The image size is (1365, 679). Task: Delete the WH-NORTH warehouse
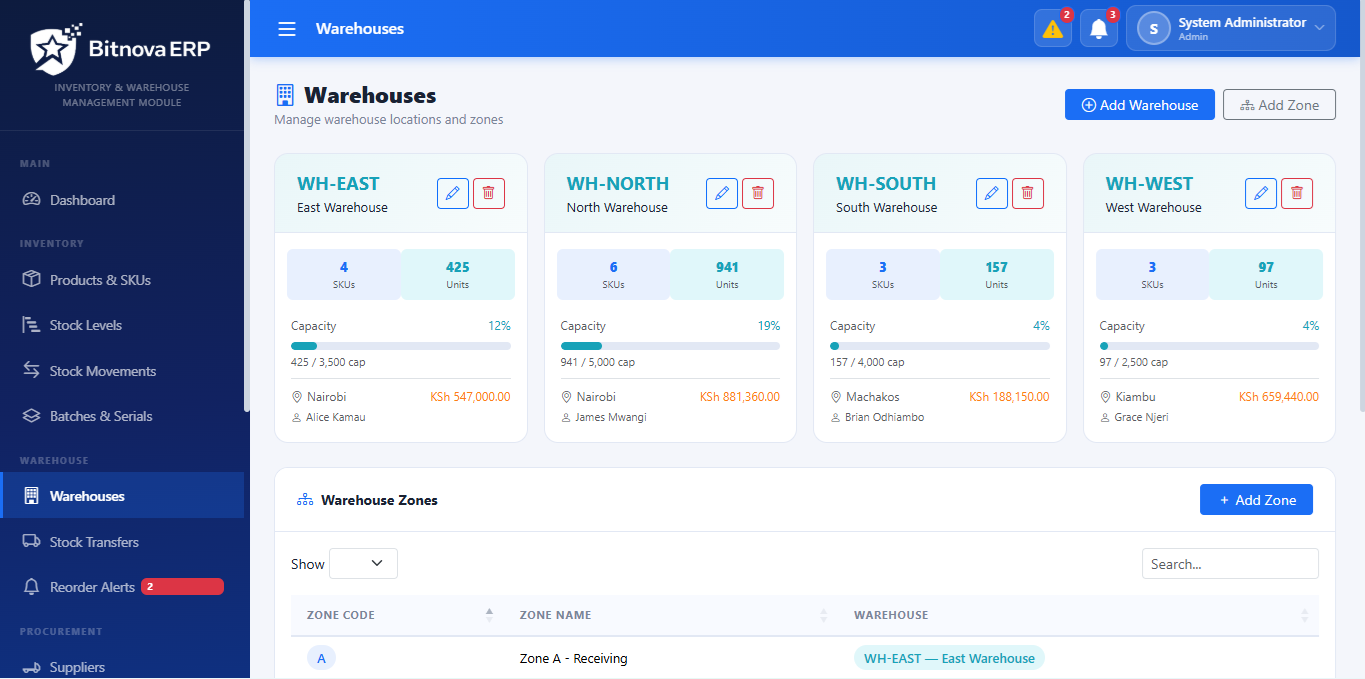[758, 193]
